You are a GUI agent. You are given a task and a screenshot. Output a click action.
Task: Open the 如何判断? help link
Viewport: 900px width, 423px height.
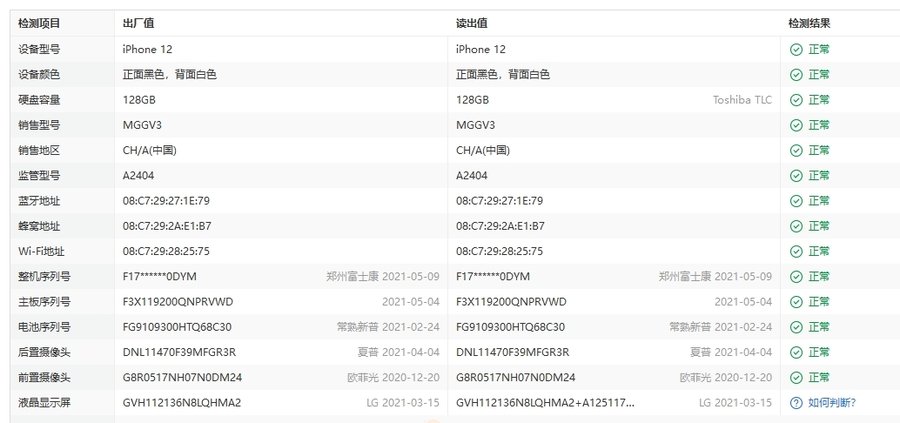[x=832, y=403]
